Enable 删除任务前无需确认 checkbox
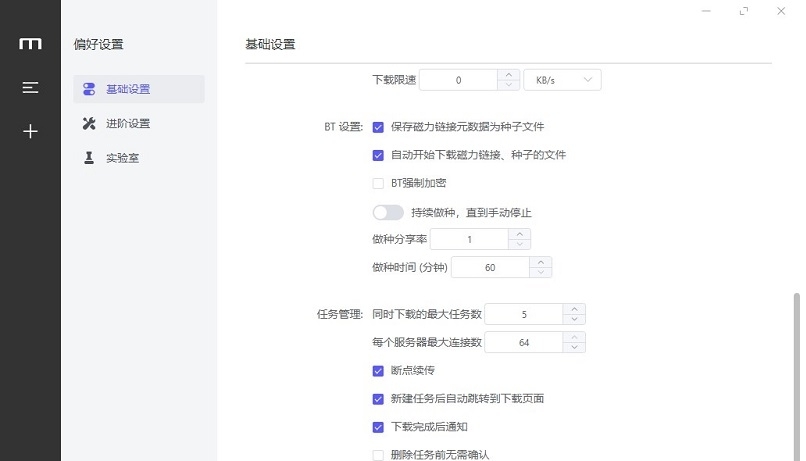The image size is (806, 461). coord(378,455)
